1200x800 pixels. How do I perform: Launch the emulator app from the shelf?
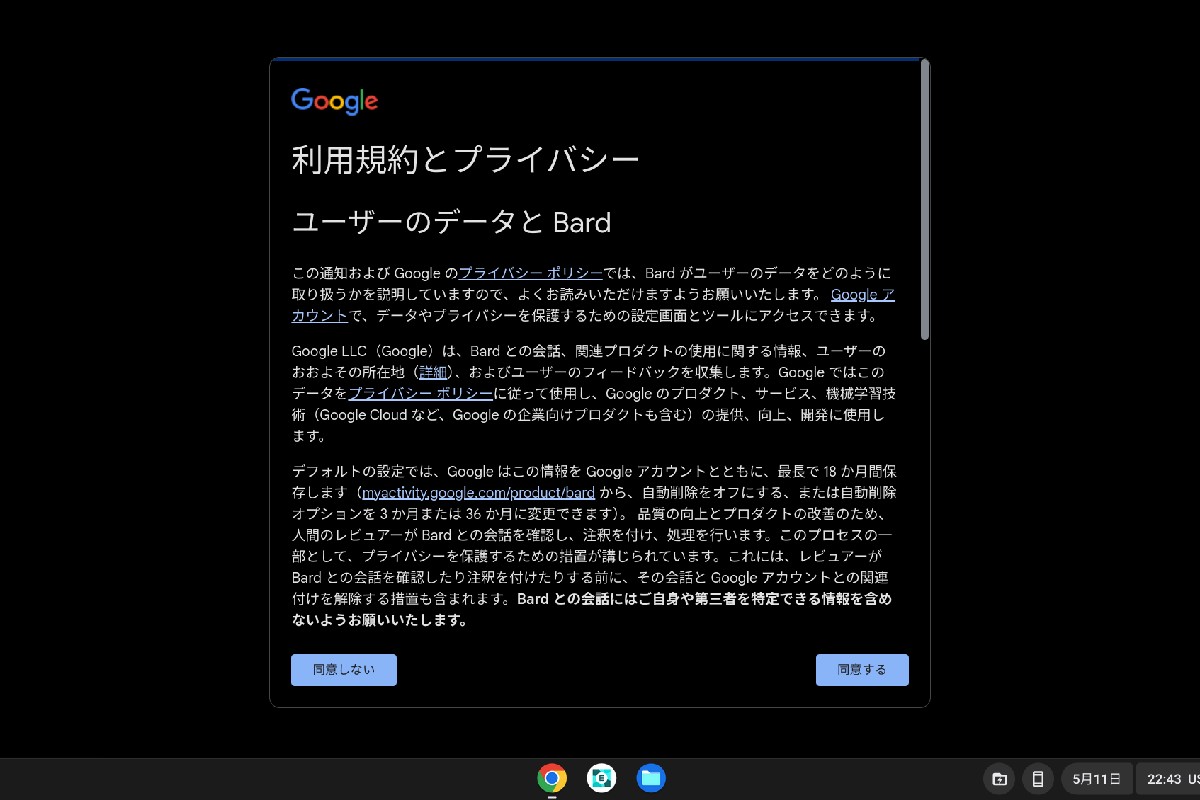[x=601, y=778]
